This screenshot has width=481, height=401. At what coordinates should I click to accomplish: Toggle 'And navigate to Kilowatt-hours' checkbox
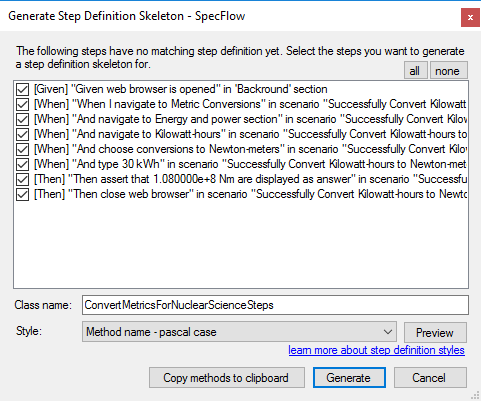pos(22,134)
